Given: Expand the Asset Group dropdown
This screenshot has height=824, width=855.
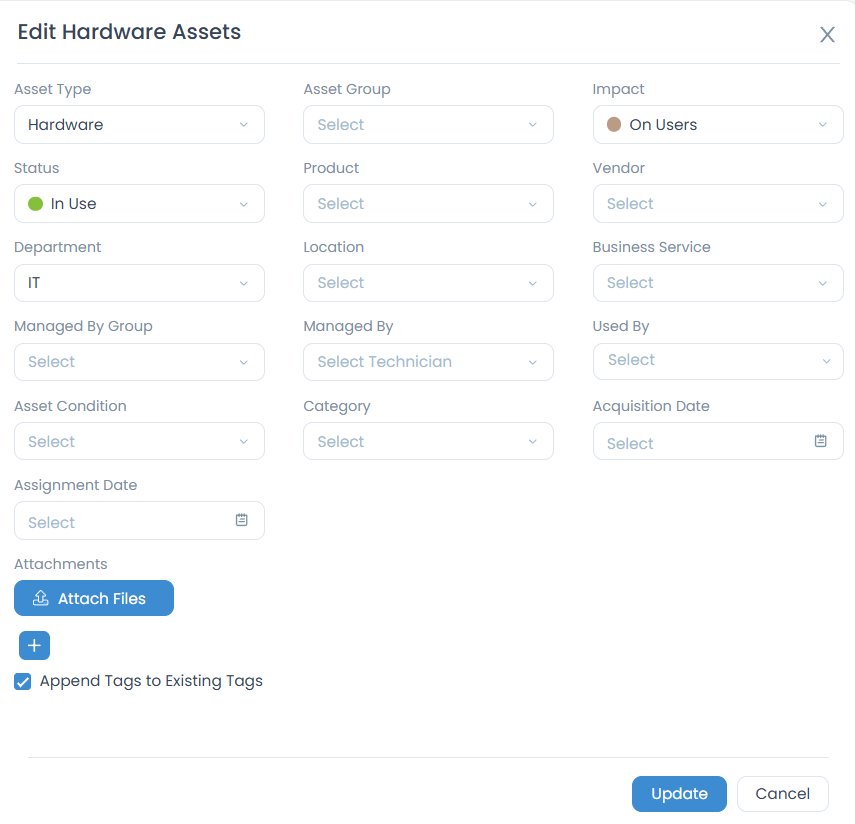Looking at the screenshot, I should coord(428,125).
